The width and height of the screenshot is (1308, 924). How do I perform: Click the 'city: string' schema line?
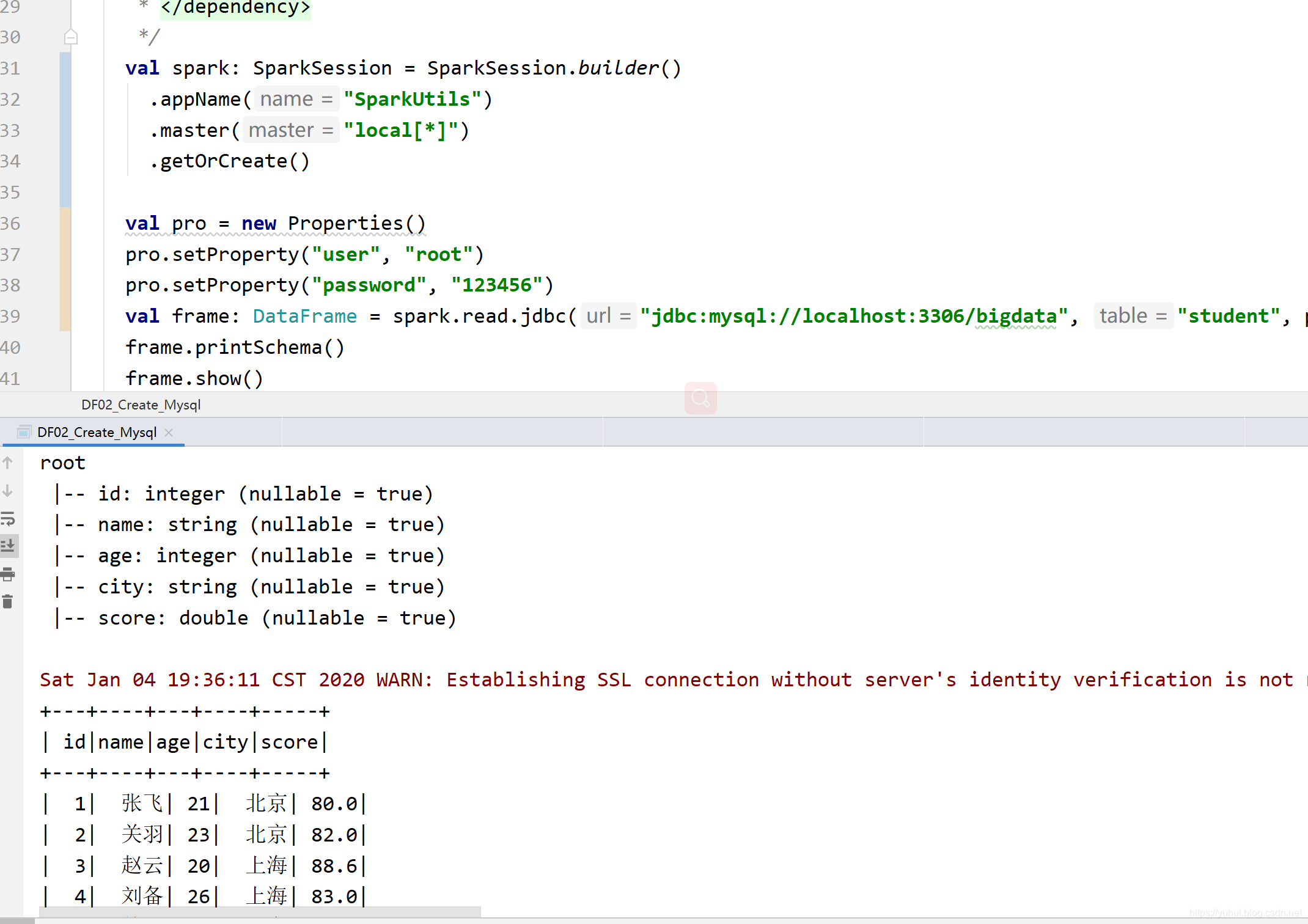249,587
